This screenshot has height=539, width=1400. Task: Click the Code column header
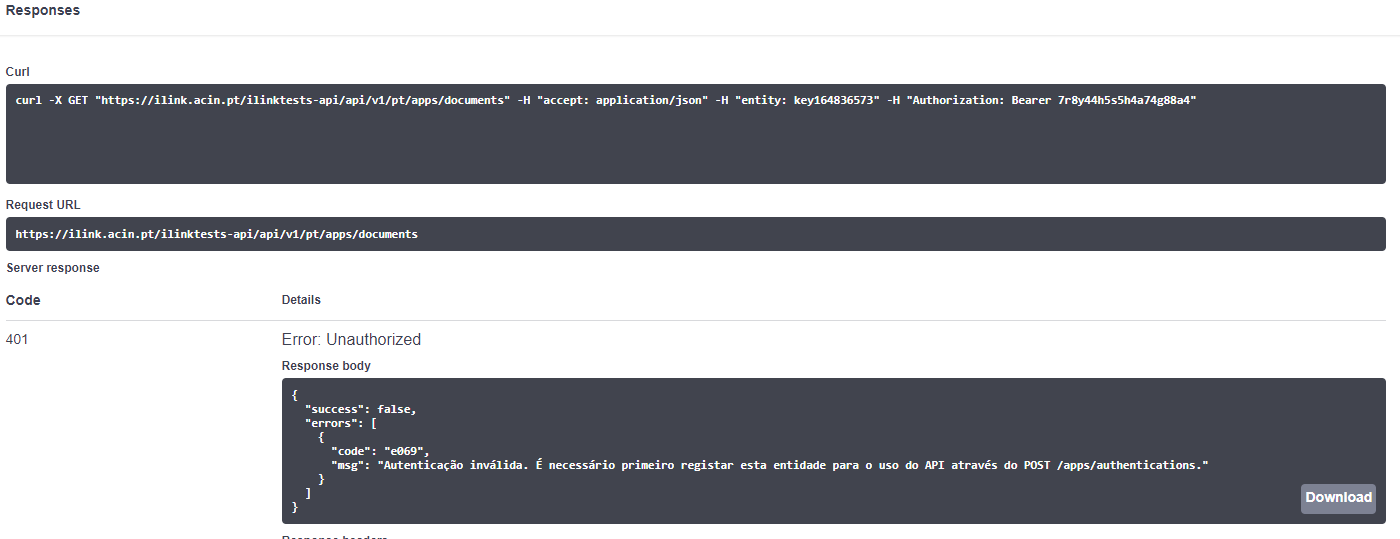click(x=23, y=300)
